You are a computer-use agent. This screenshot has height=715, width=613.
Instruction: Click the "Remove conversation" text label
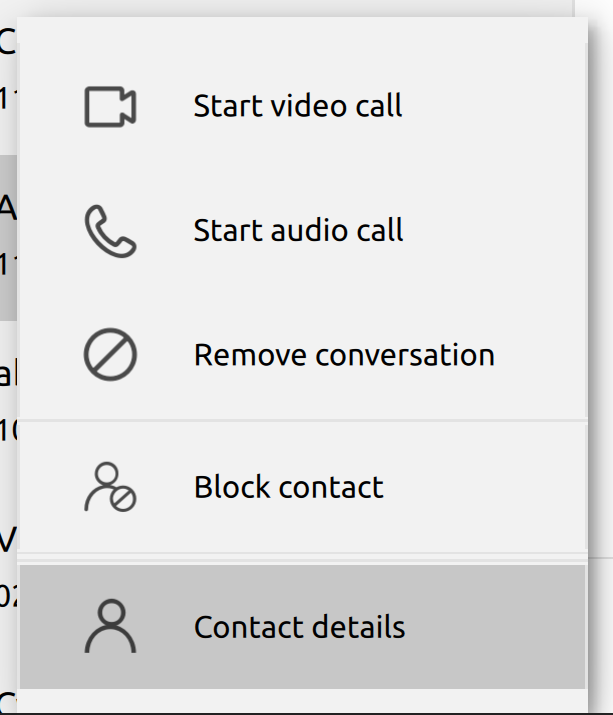pos(344,355)
